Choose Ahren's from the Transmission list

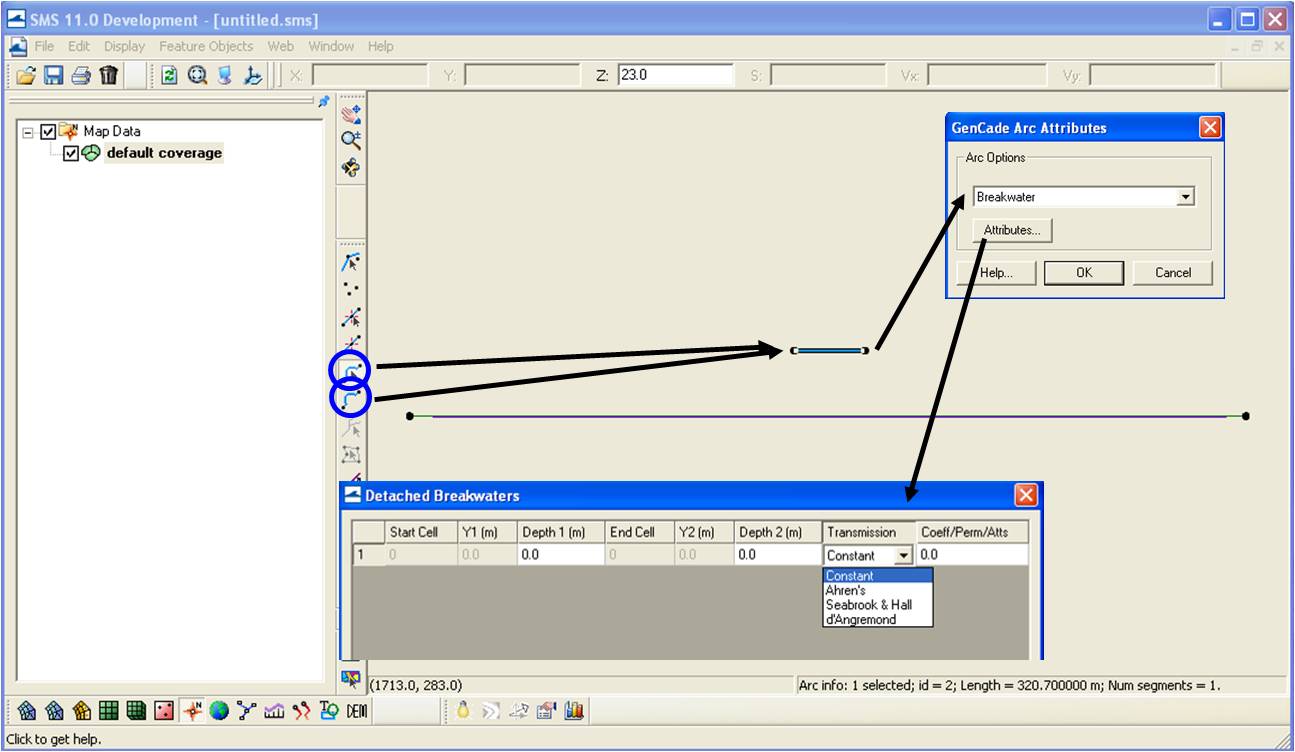click(845, 590)
